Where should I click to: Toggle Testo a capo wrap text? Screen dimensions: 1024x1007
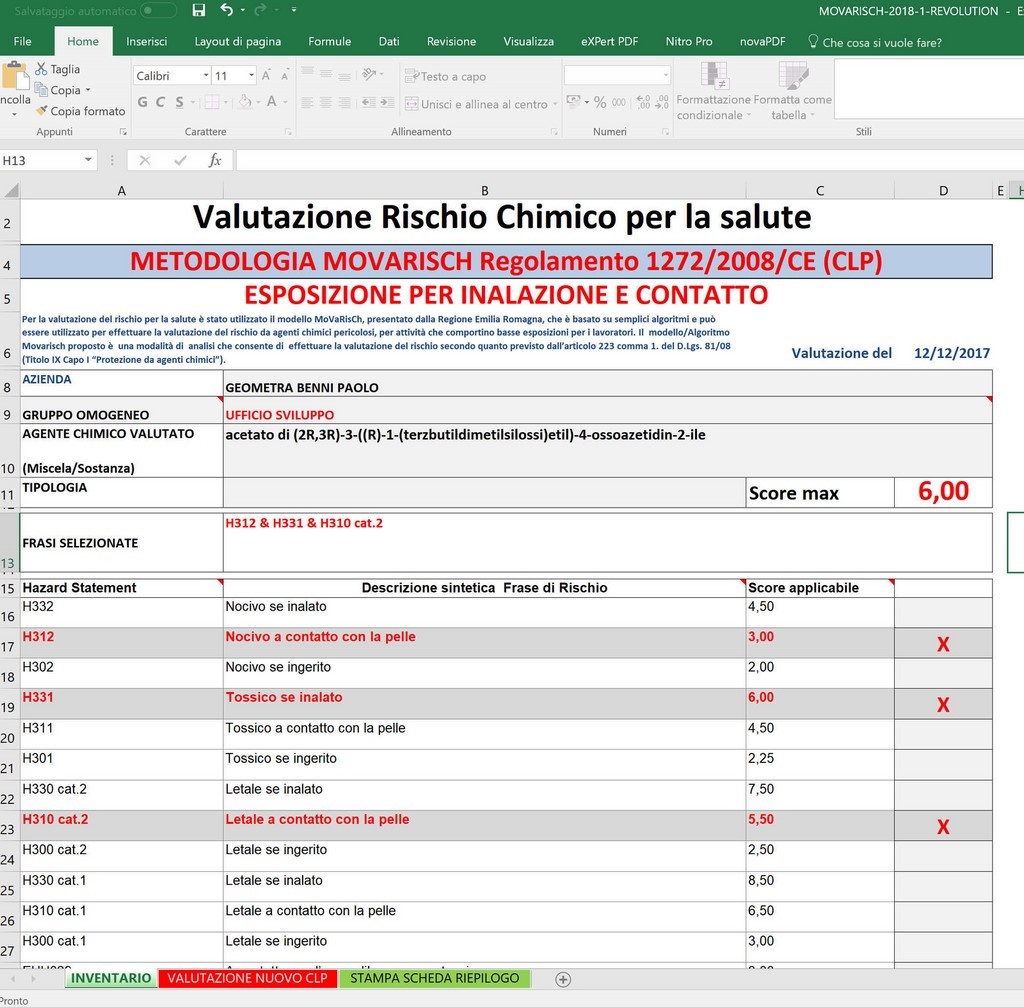pyautogui.click(x=445, y=76)
